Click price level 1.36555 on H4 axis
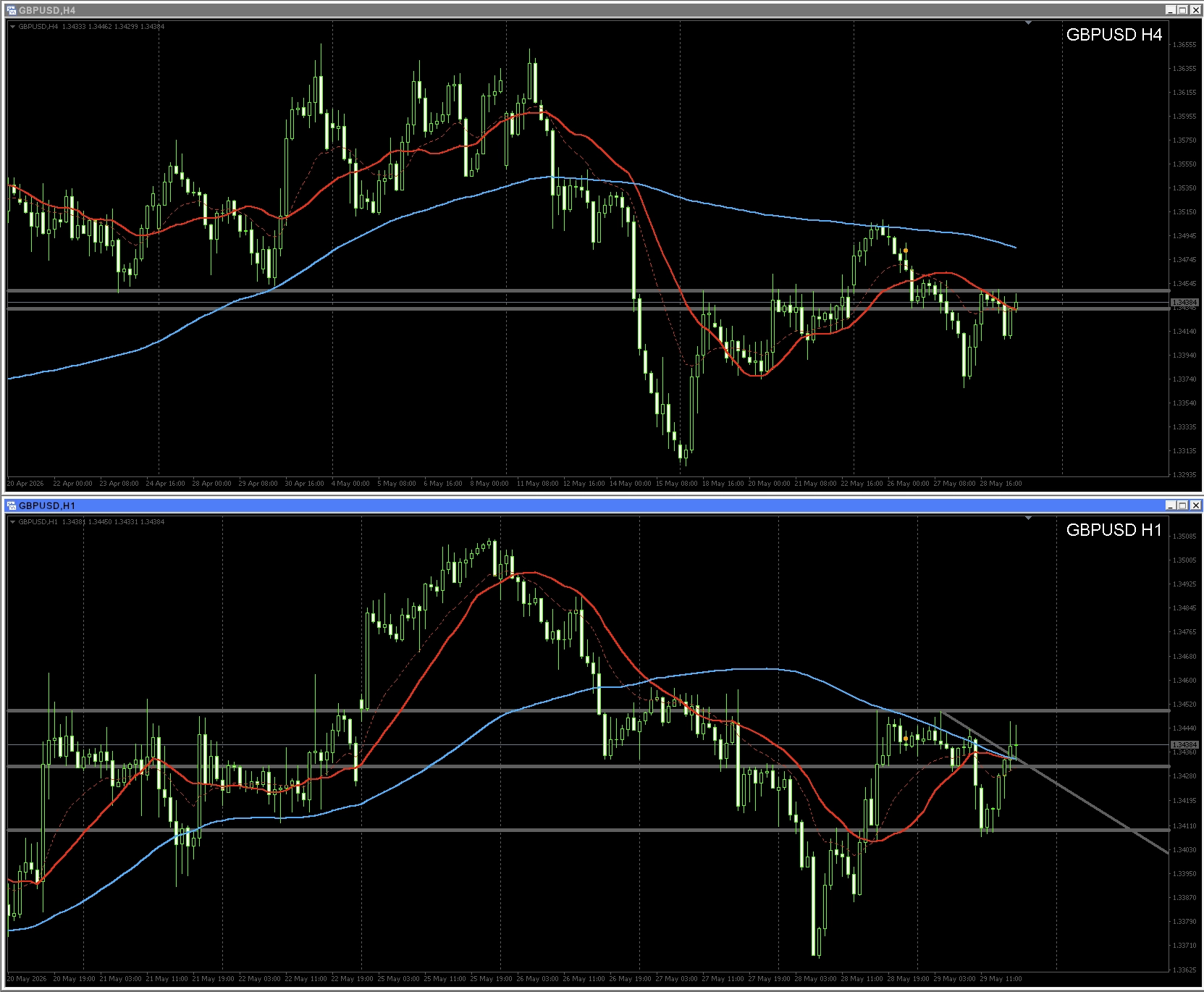This screenshot has height=992, width=1204. [1184, 45]
